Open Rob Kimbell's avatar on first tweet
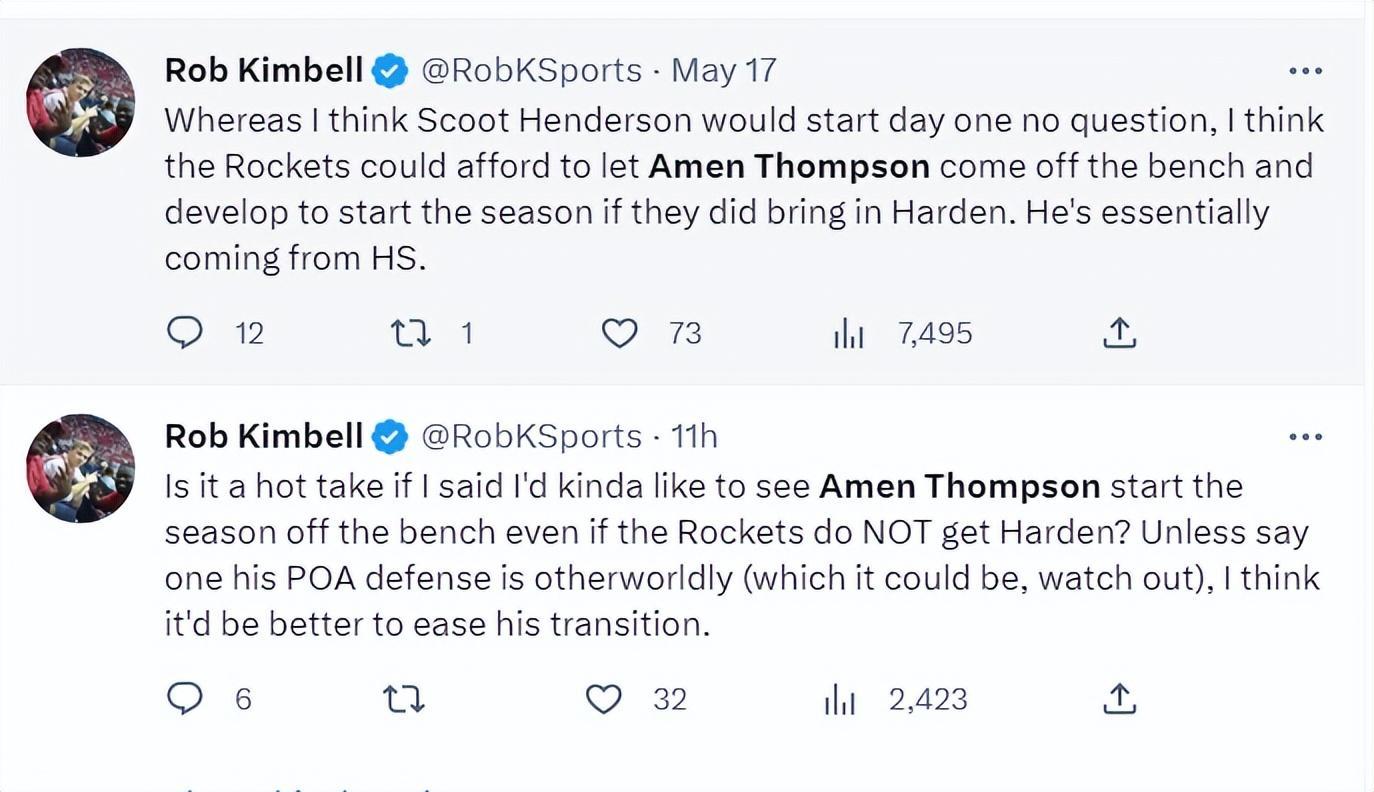 pyautogui.click(x=80, y=102)
